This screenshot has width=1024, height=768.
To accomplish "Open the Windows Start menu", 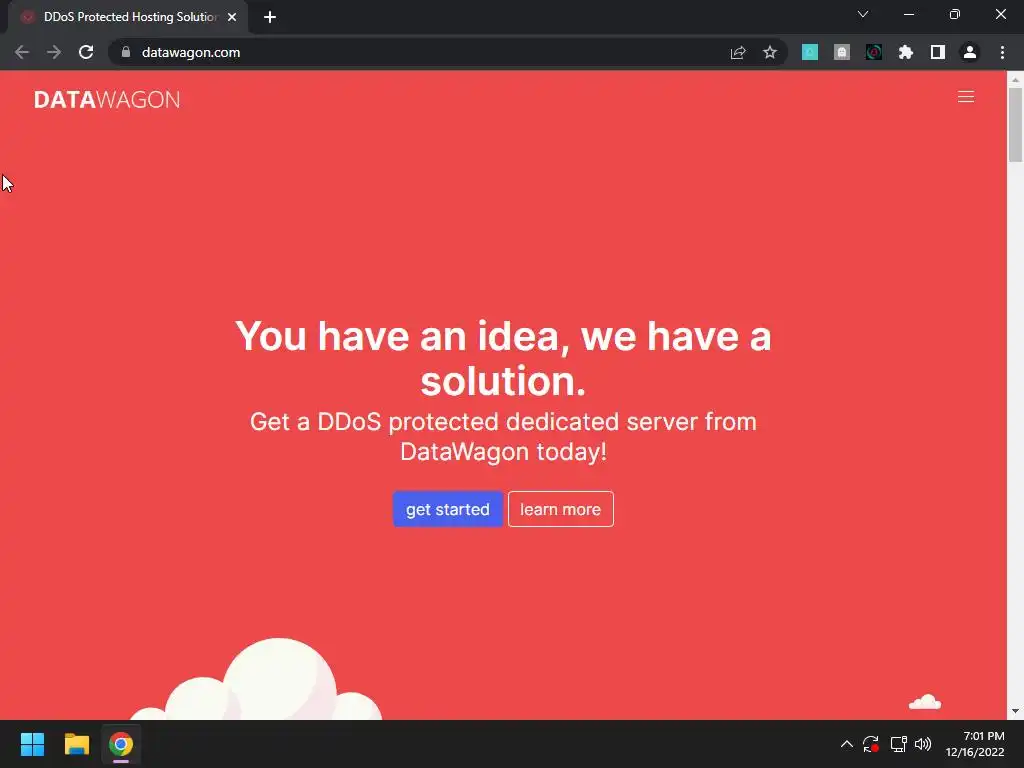I will click(x=32, y=744).
